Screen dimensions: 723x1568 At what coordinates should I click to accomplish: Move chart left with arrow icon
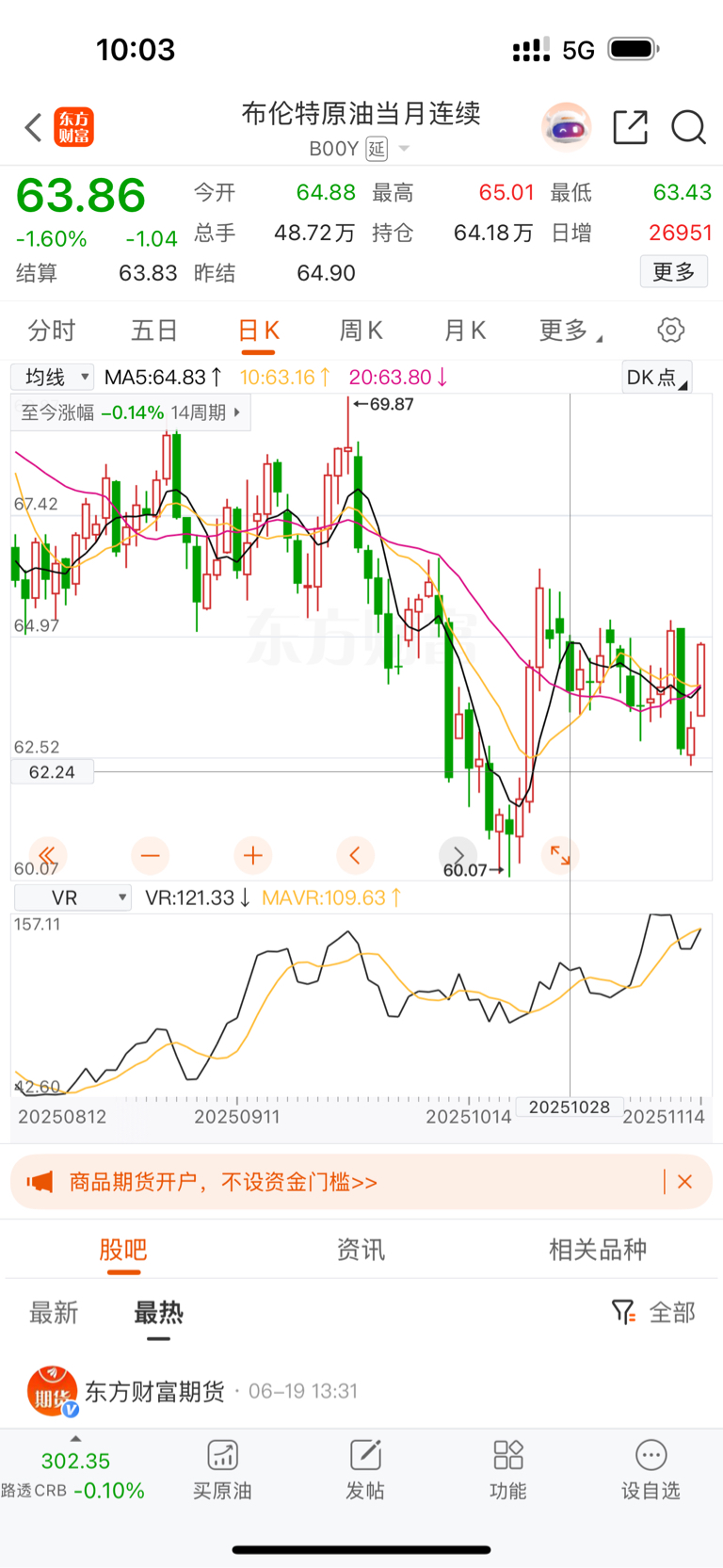[355, 855]
